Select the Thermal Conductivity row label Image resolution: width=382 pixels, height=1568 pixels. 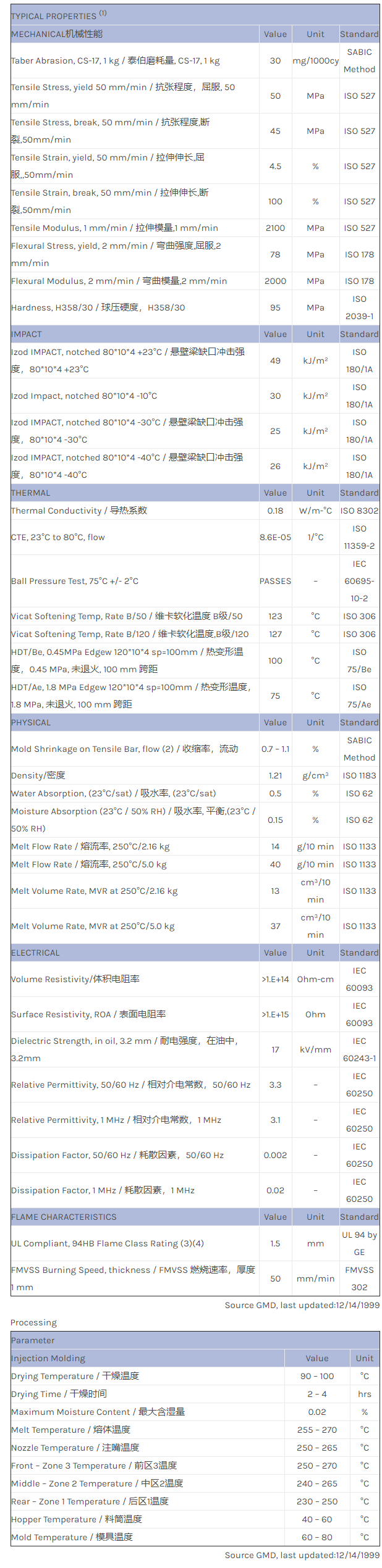click(x=79, y=511)
